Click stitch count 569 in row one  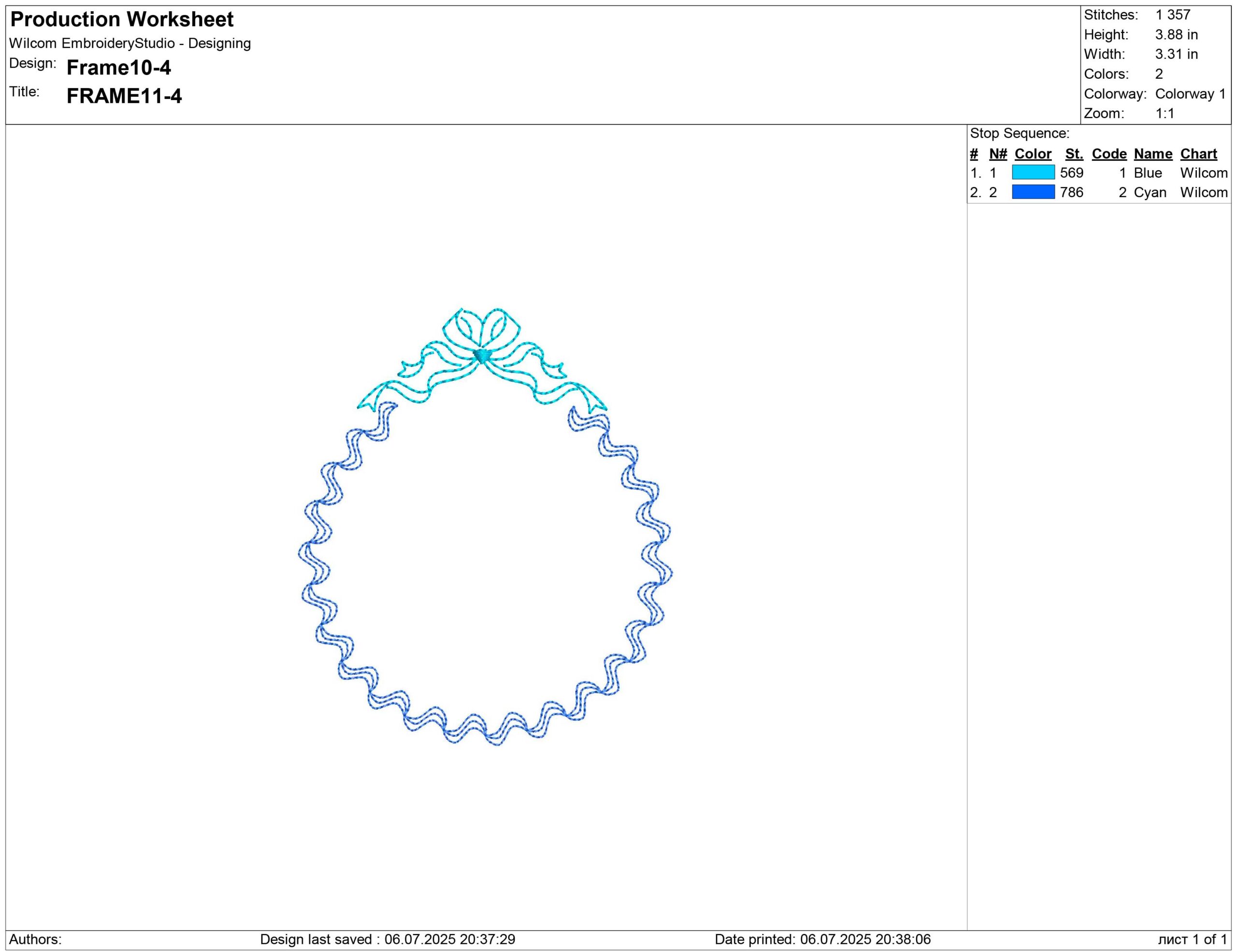pos(1072,173)
